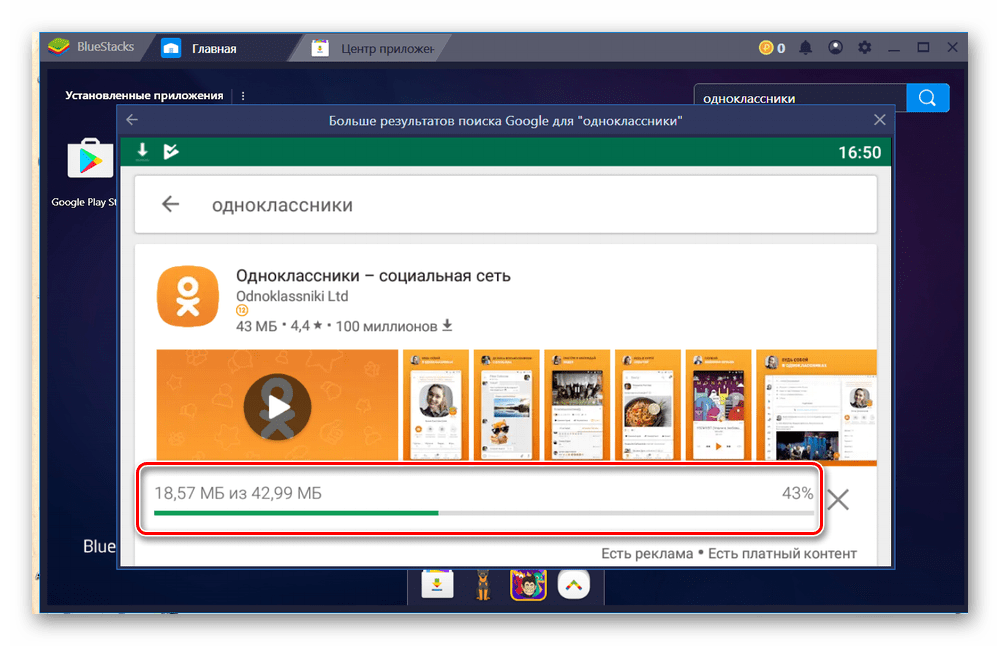The height and width of the screenshot is (646, 1000).
Task: Open the BlueStacks notifications bell
Action: point(806,47)
